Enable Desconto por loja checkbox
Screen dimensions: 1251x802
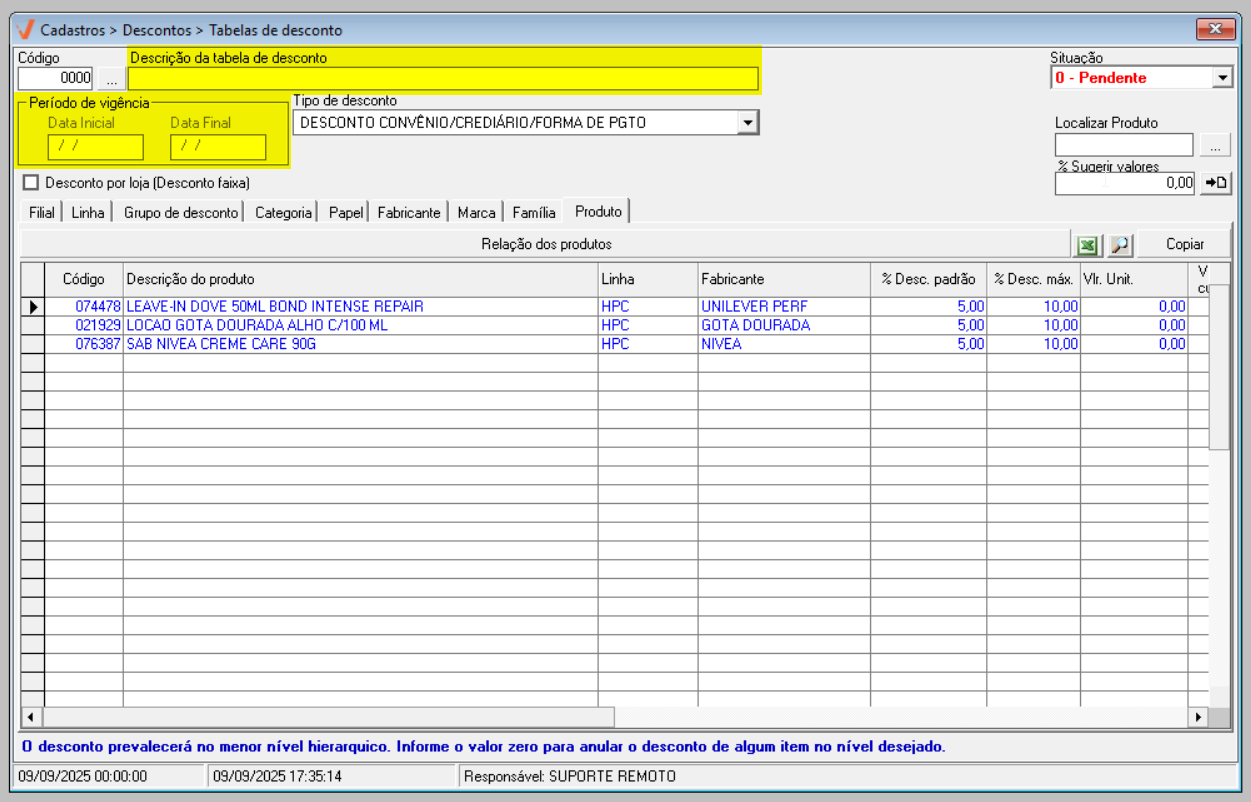coord(31,183)
